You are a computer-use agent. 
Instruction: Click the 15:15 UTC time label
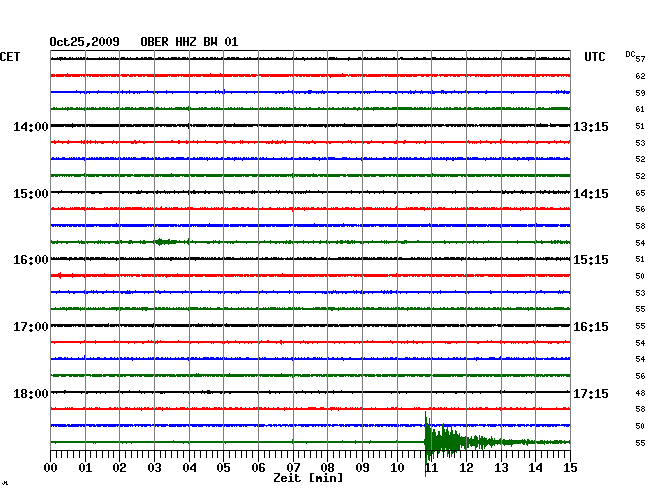coord(591,260)
